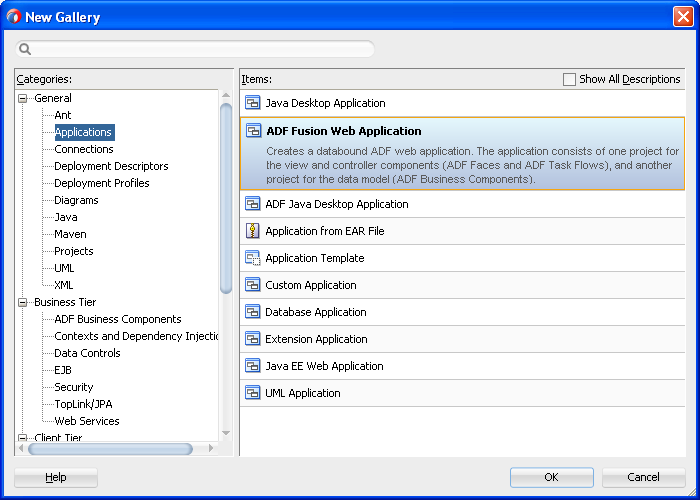
Task: Click the search magnifier icon
Action: [25, 49]
